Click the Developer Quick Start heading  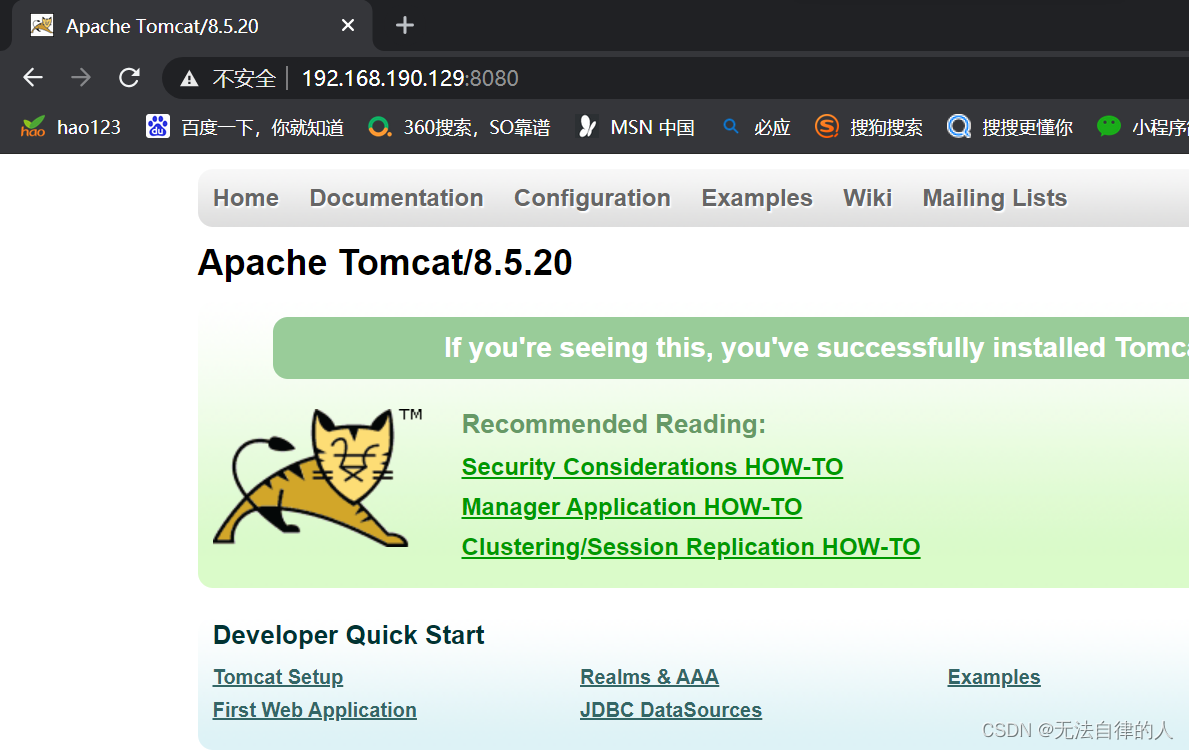(349, 635)
